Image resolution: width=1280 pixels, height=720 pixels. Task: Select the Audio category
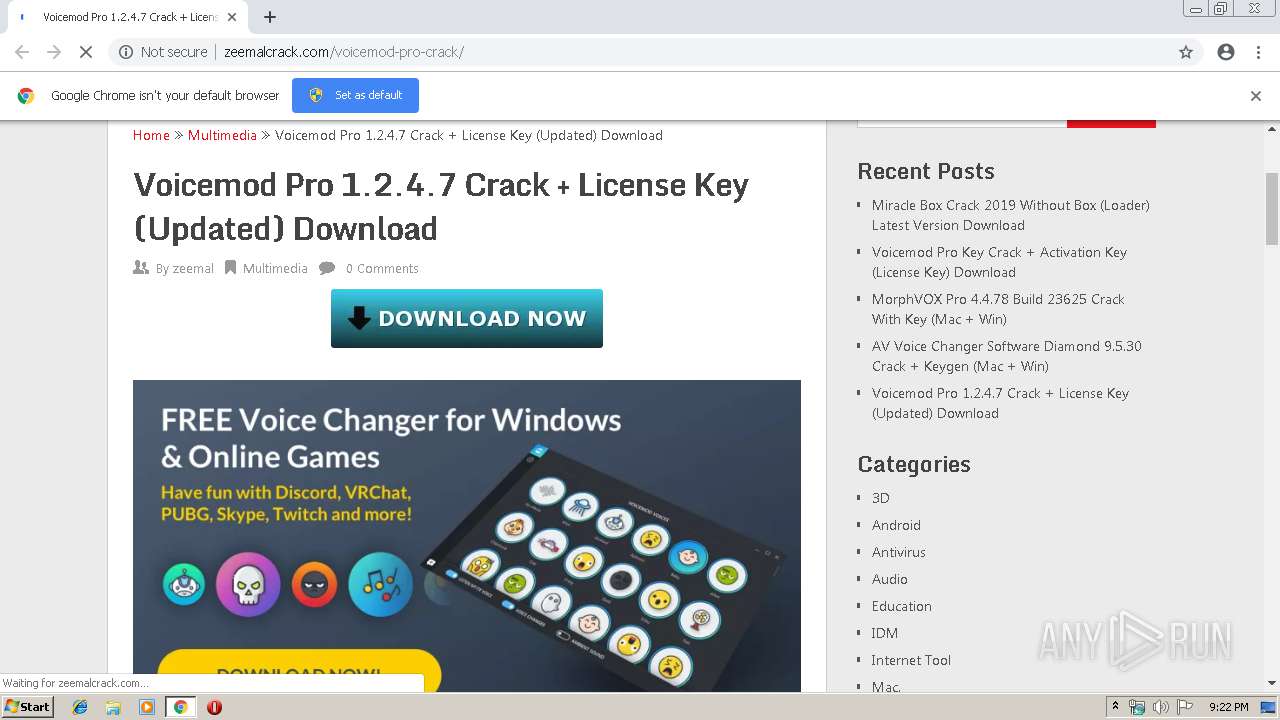(889, 579)
